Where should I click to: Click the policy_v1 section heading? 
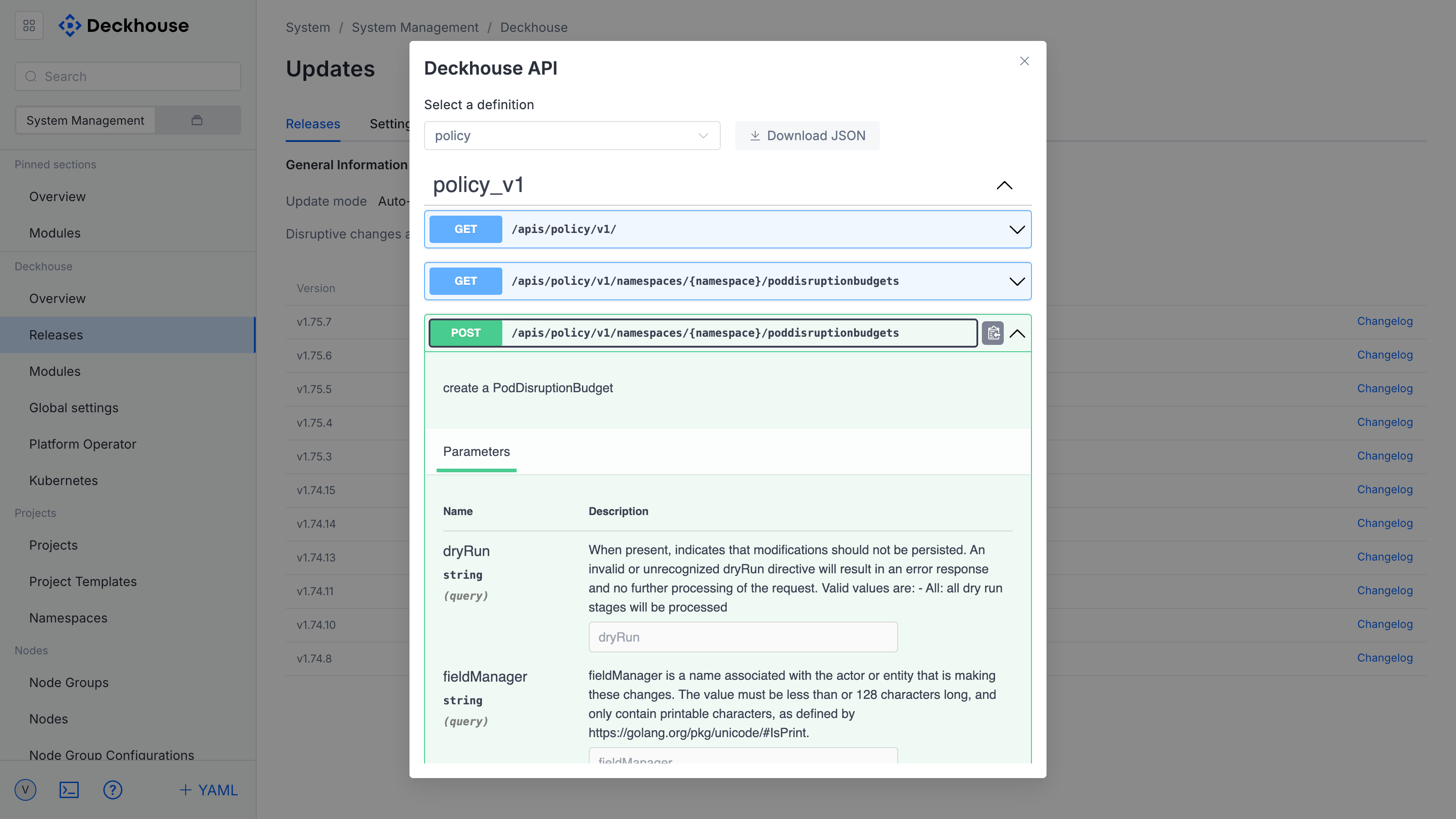(x=478, y=185)
